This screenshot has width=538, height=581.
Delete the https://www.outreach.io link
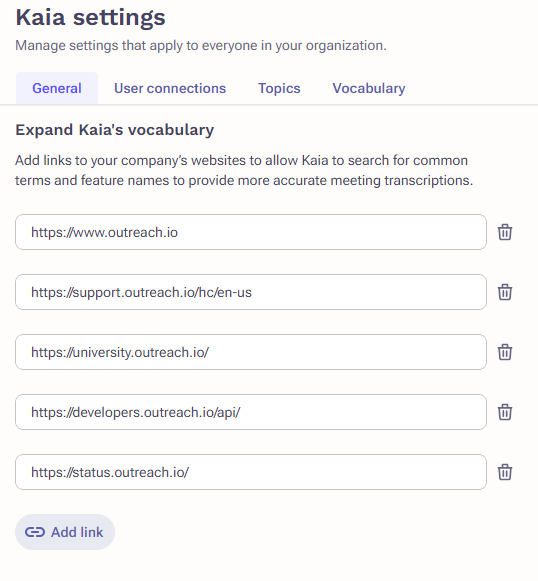[505, 232]
